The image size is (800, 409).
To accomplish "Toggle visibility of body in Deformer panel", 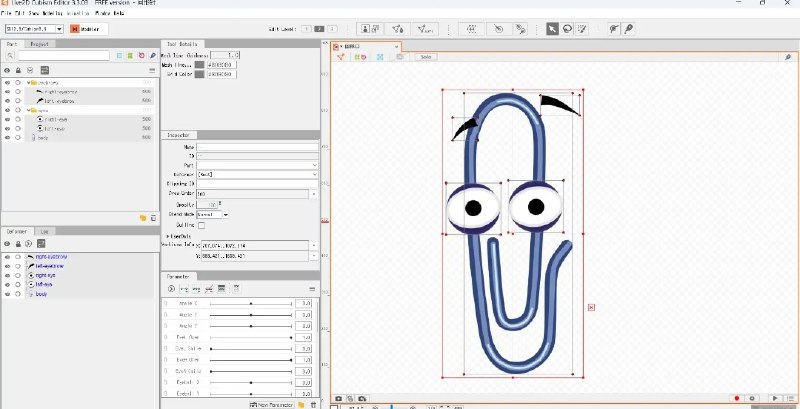I will pos(7,294).
